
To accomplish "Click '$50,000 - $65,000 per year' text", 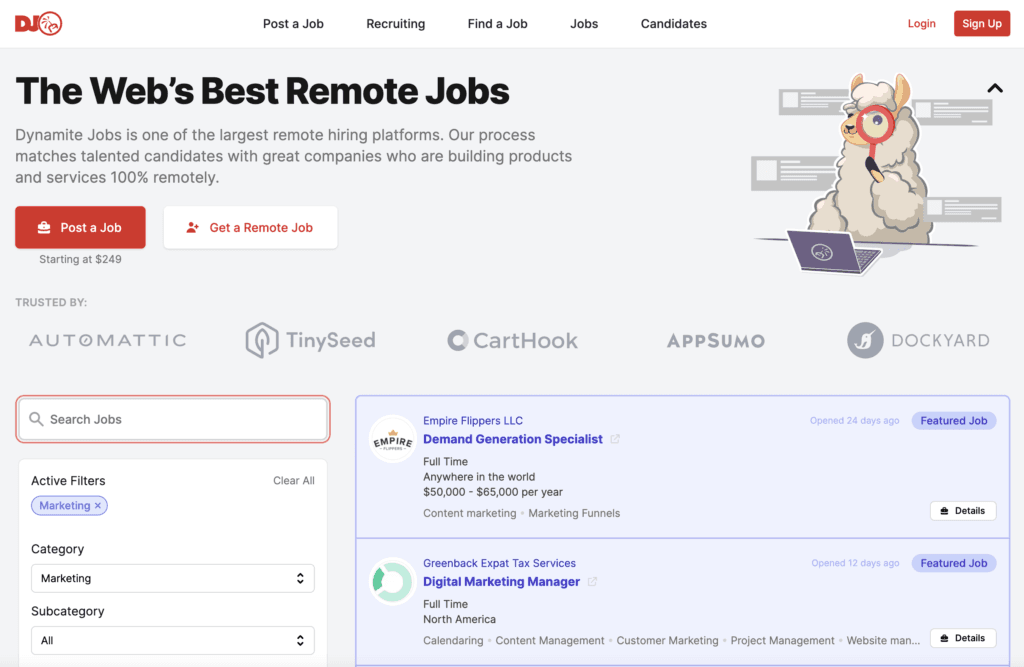I will [493, 492].
